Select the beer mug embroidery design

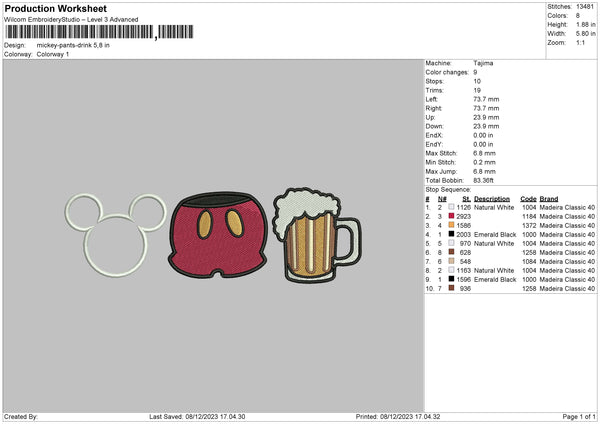tap(317, 235)
